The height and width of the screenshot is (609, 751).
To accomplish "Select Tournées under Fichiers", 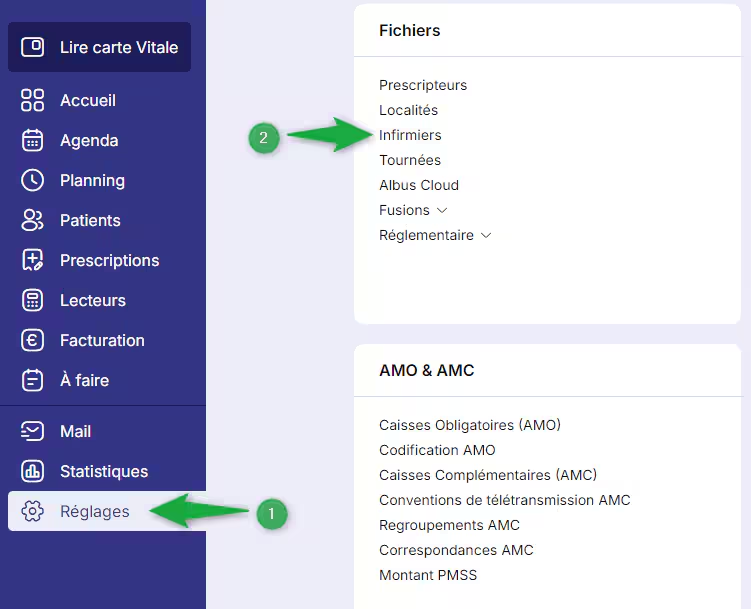I will (x=410, y=160).
